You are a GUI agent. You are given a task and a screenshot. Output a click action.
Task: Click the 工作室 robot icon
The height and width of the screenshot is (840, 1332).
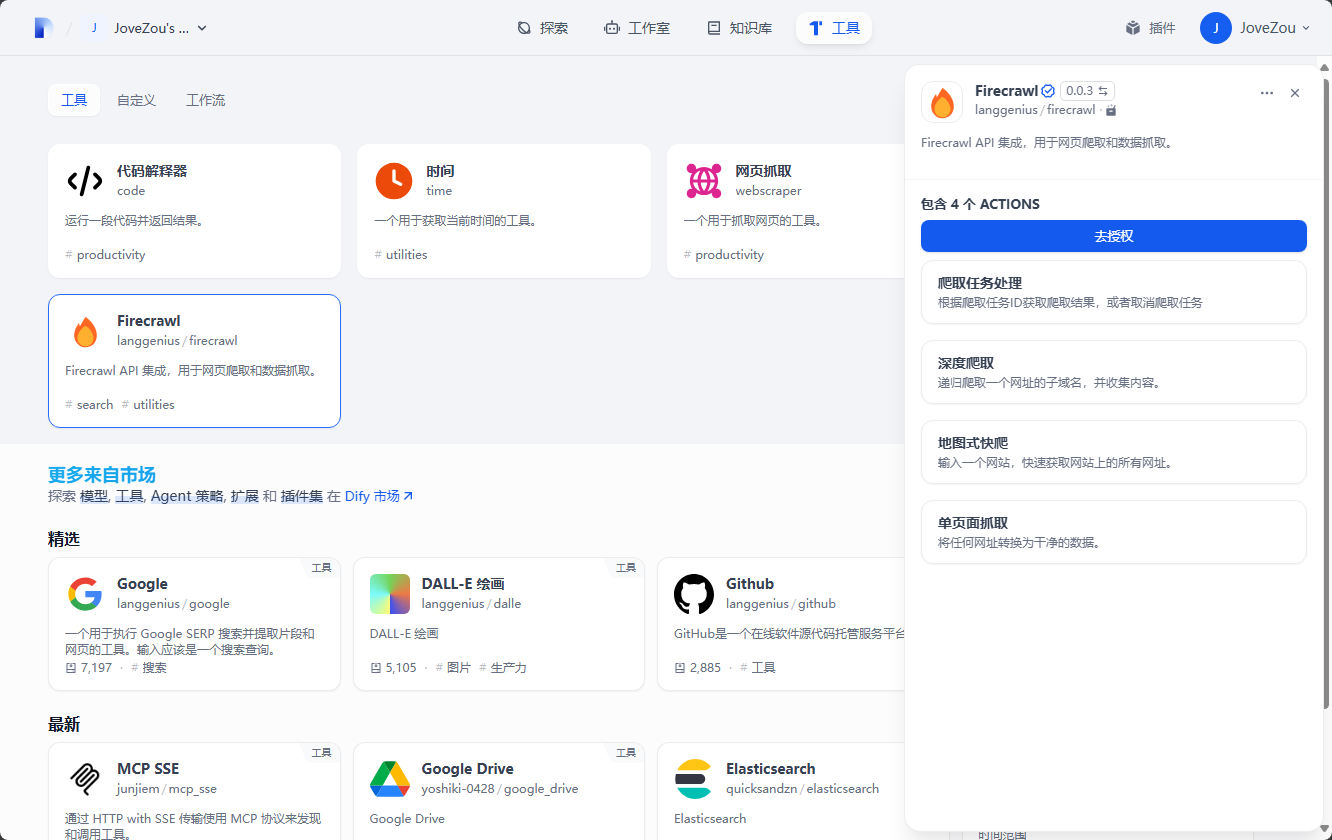click(612, 28)
